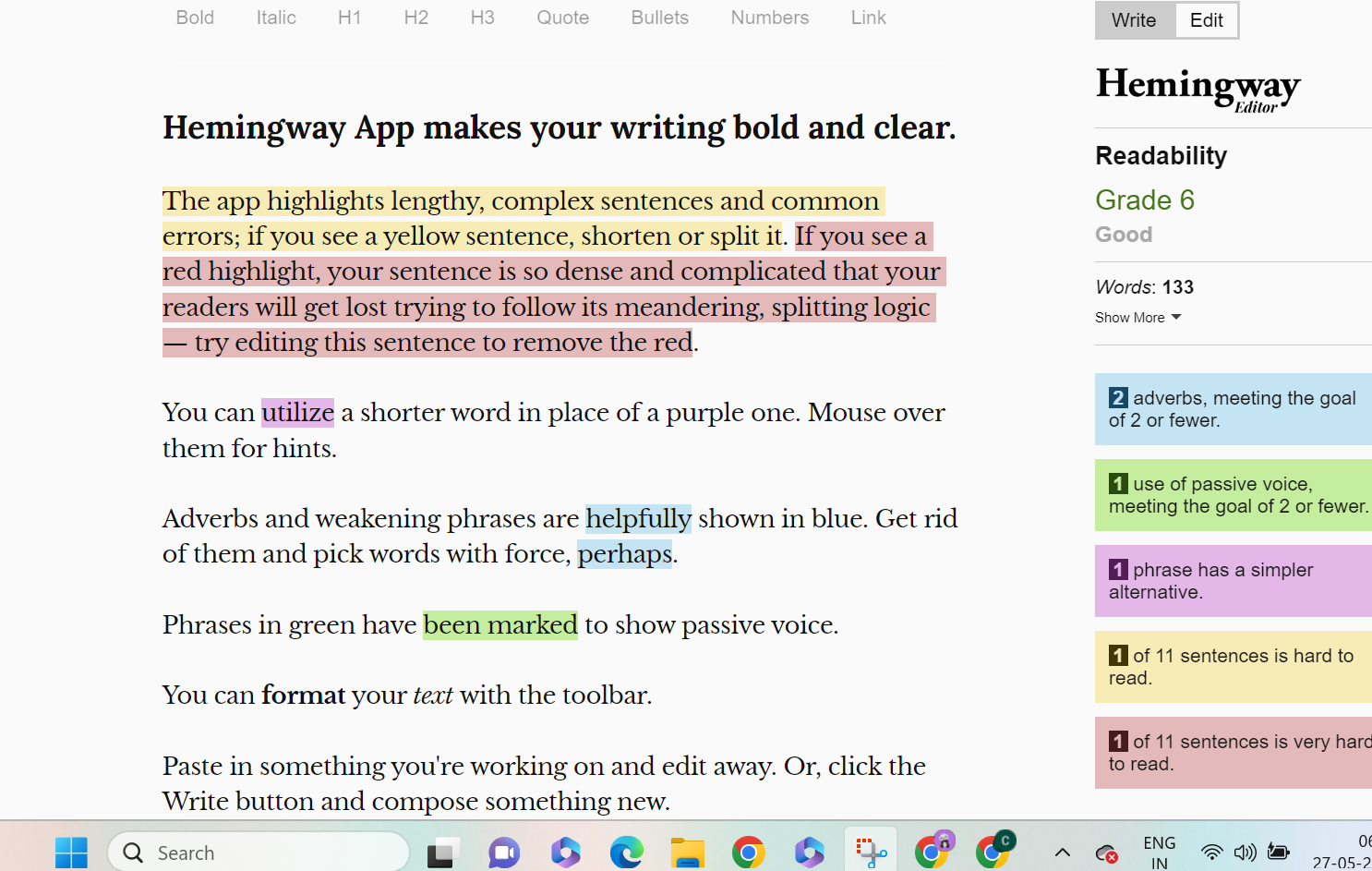
Task: Show hidden system tray icons
Action: 1063,853
